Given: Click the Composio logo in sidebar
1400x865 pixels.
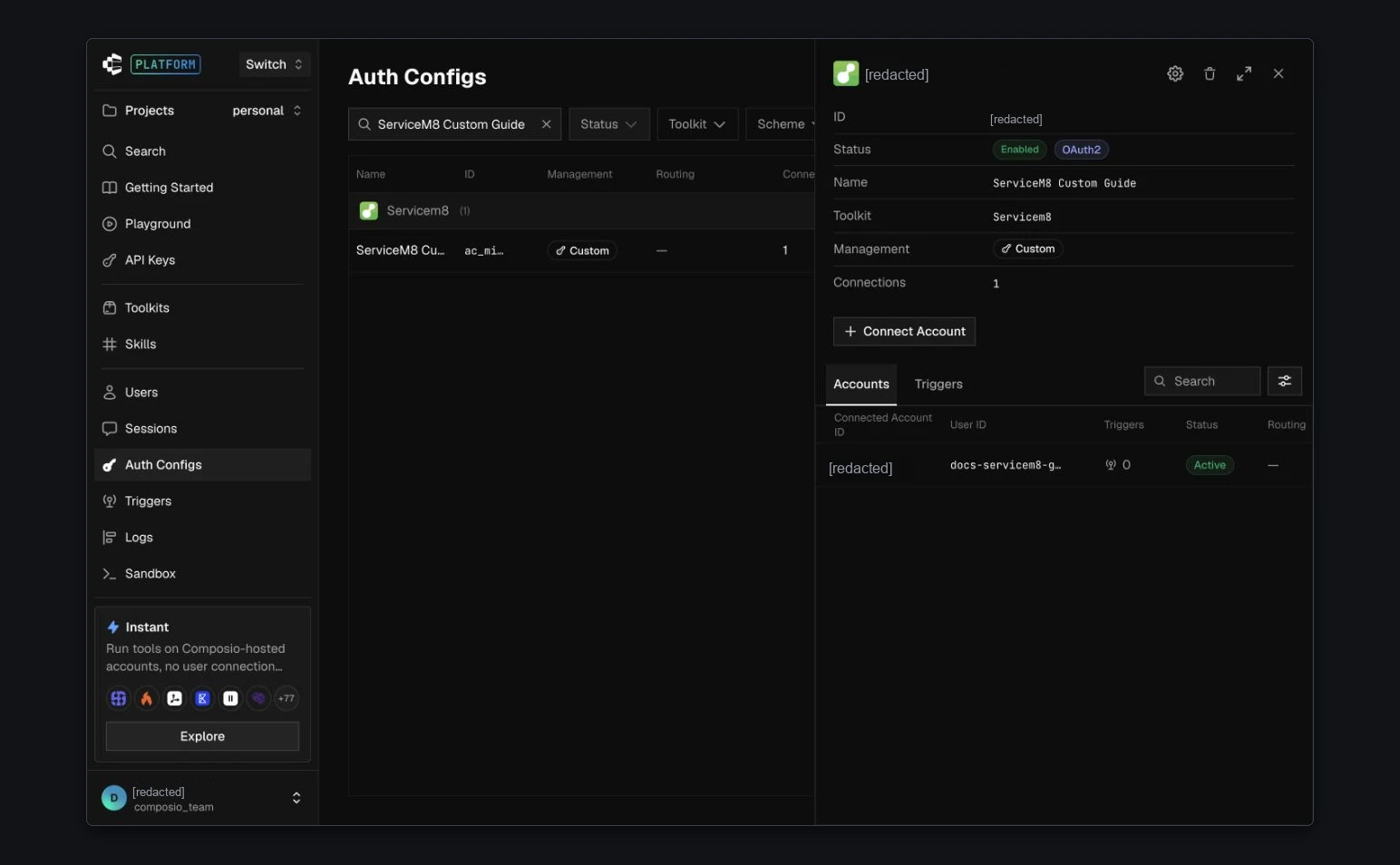Looking at the screenshot, I should point(112,64).
